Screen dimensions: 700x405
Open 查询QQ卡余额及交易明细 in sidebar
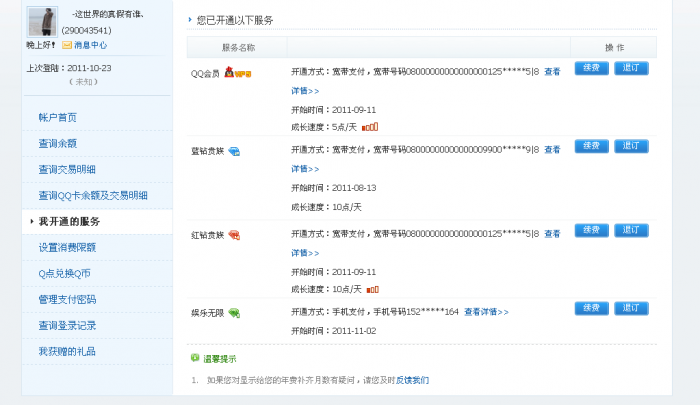[x=93, y=195]
